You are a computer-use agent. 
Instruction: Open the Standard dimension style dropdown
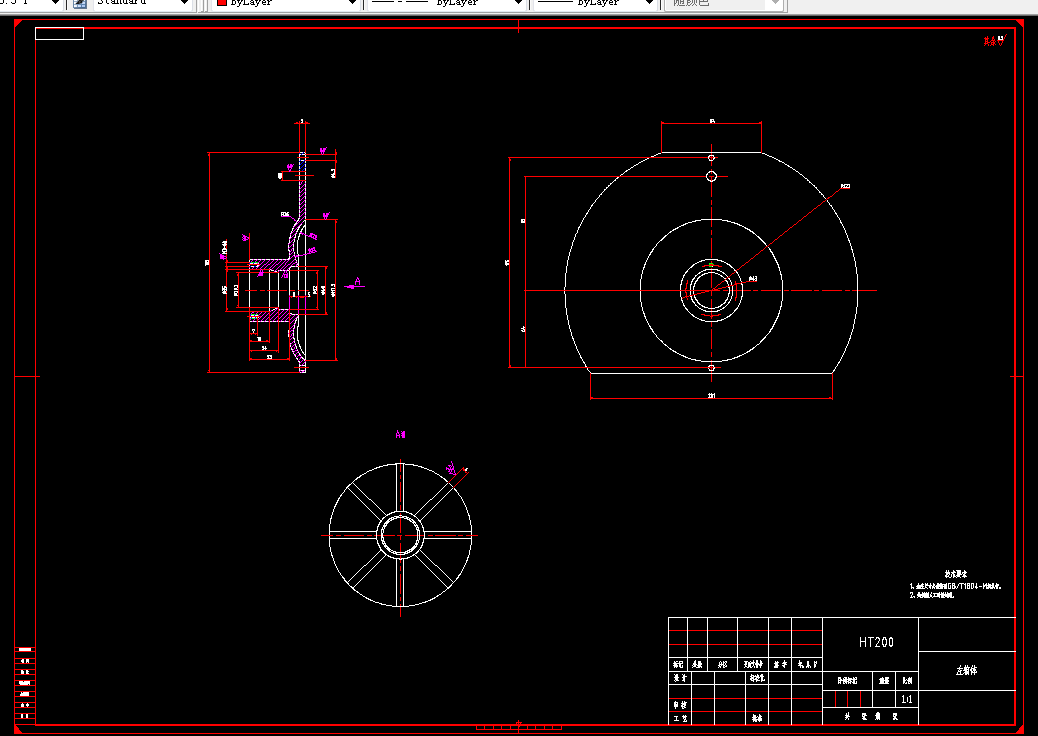click(143, 3)
